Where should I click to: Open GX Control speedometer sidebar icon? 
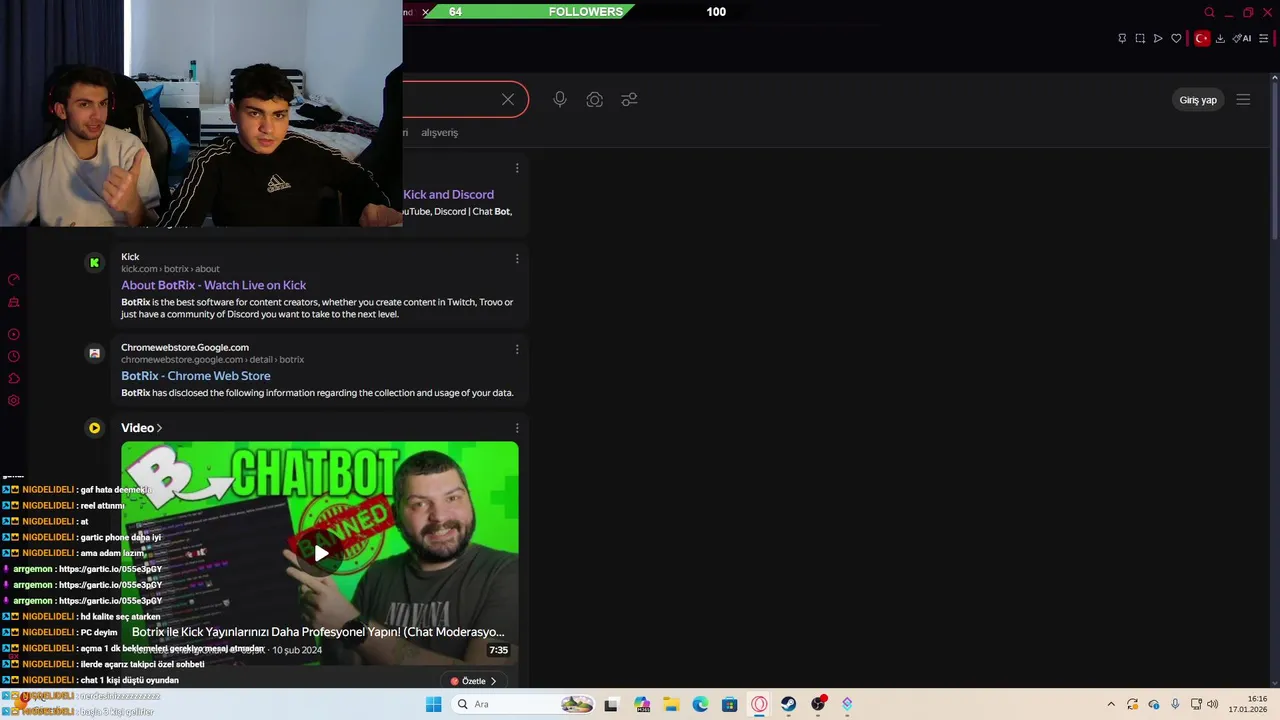tap(14, 280)
